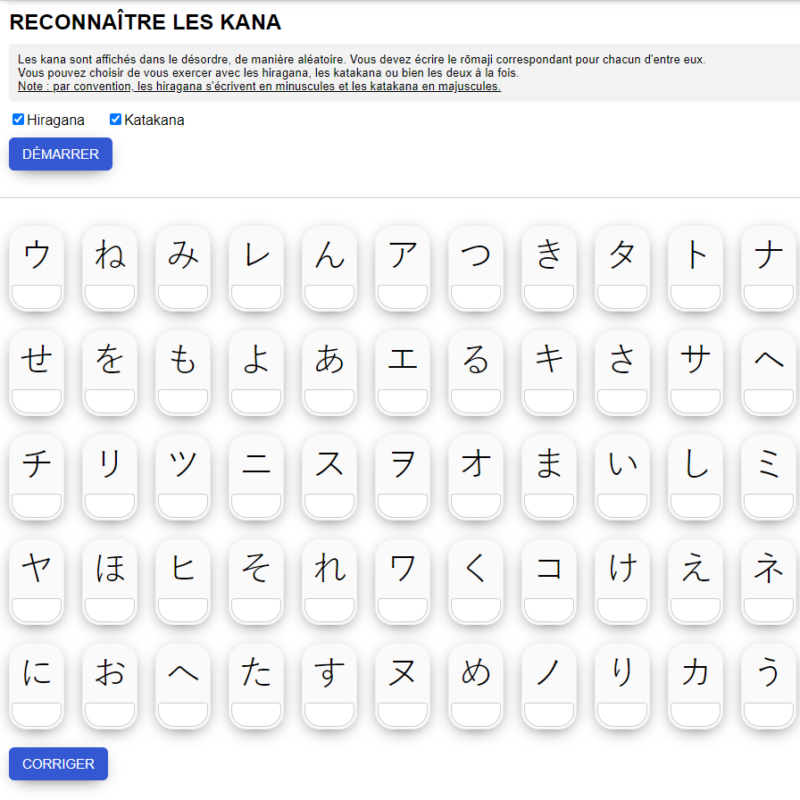Focus the romaji field under ヲ
The width and height of the screenshot is (800, 800).
403,505
